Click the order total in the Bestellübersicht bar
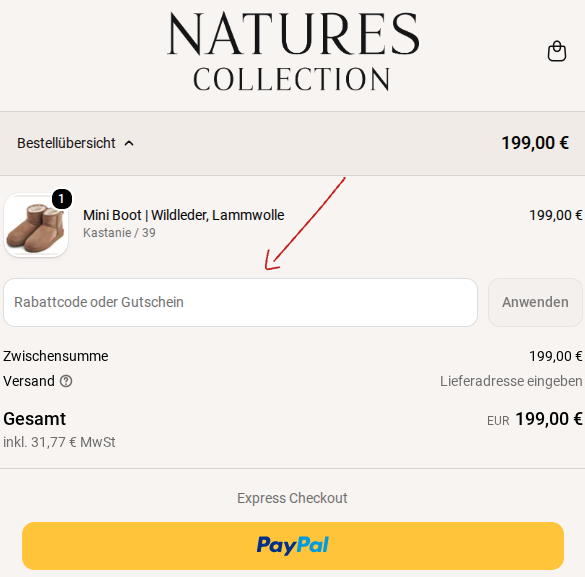The height and width of the screenshot is (577, 585). [x=535, y=143]
